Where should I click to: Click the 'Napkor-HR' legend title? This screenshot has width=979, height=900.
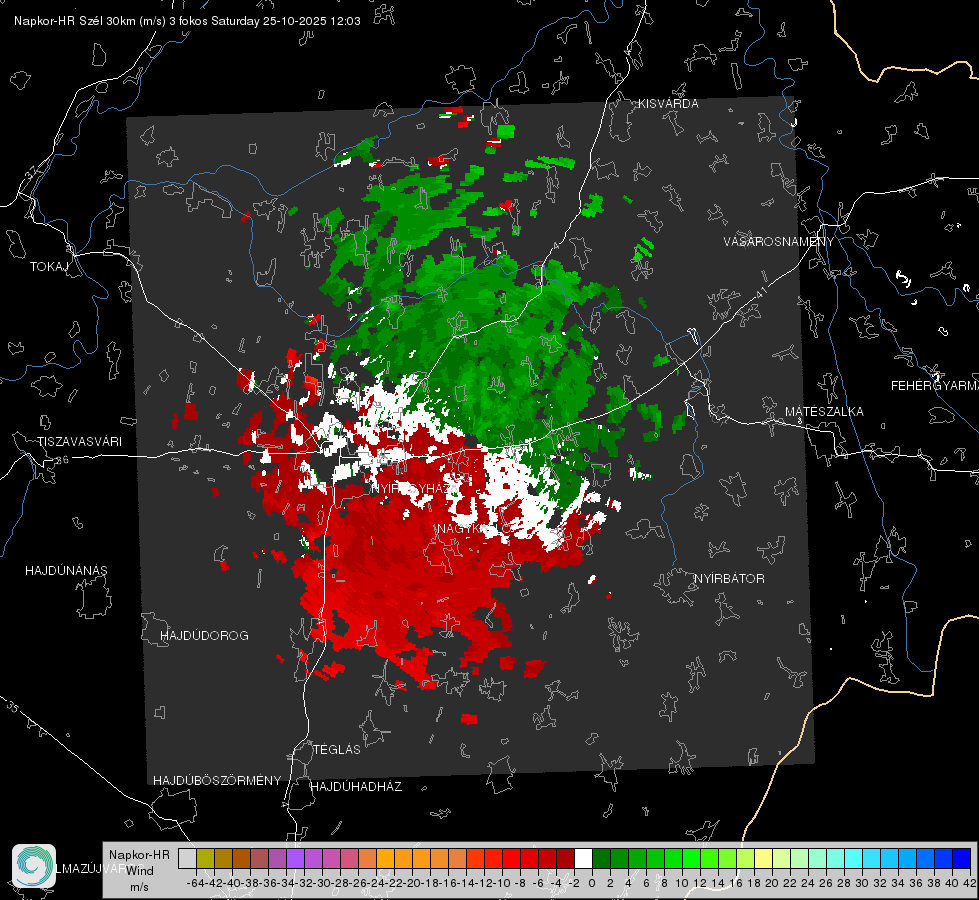(139, 855)
